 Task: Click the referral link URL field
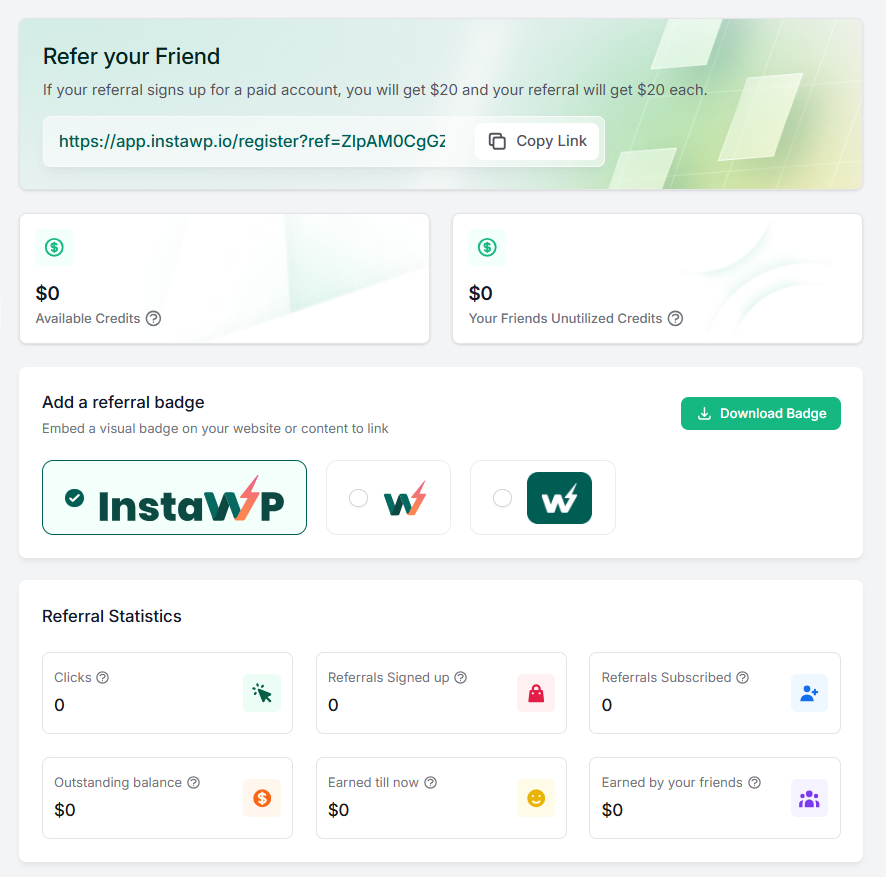click(x=252, y=141)
